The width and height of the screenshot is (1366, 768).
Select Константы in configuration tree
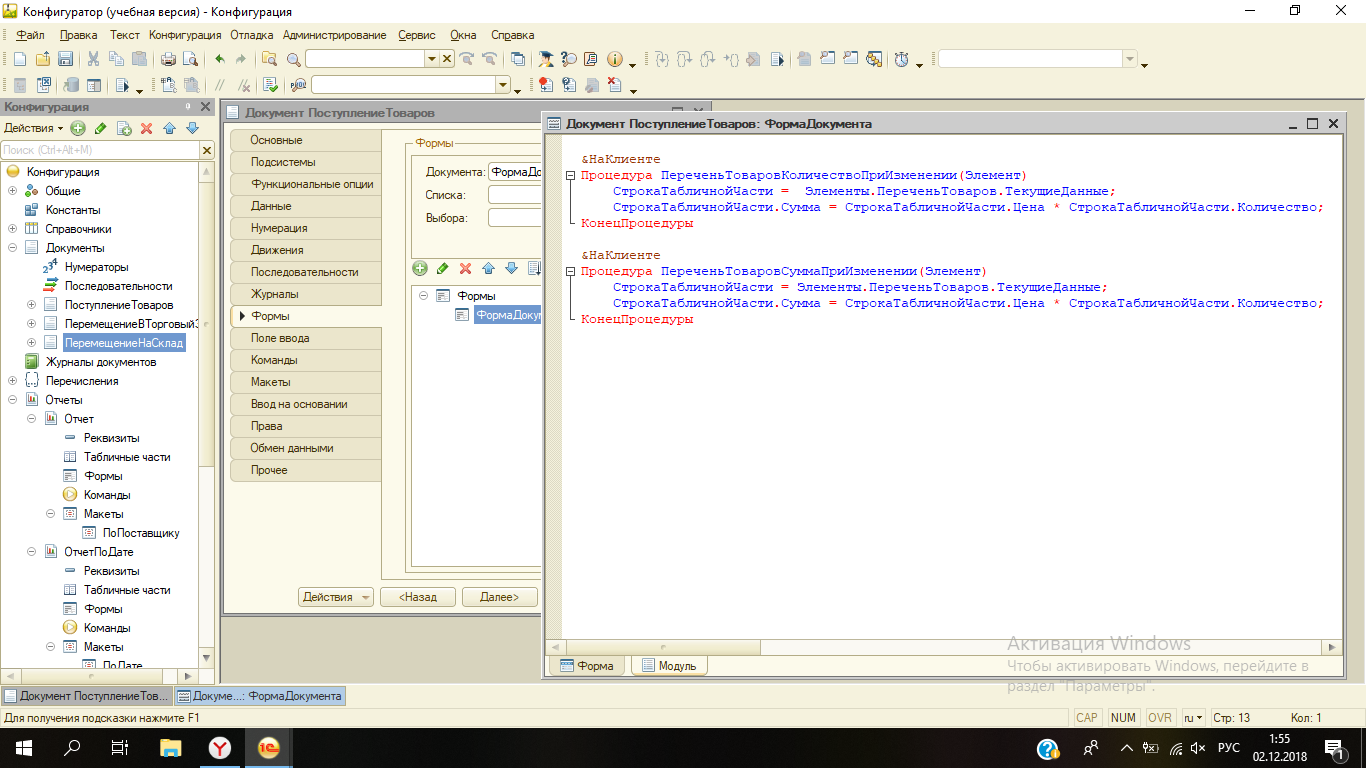coord(73,210)
